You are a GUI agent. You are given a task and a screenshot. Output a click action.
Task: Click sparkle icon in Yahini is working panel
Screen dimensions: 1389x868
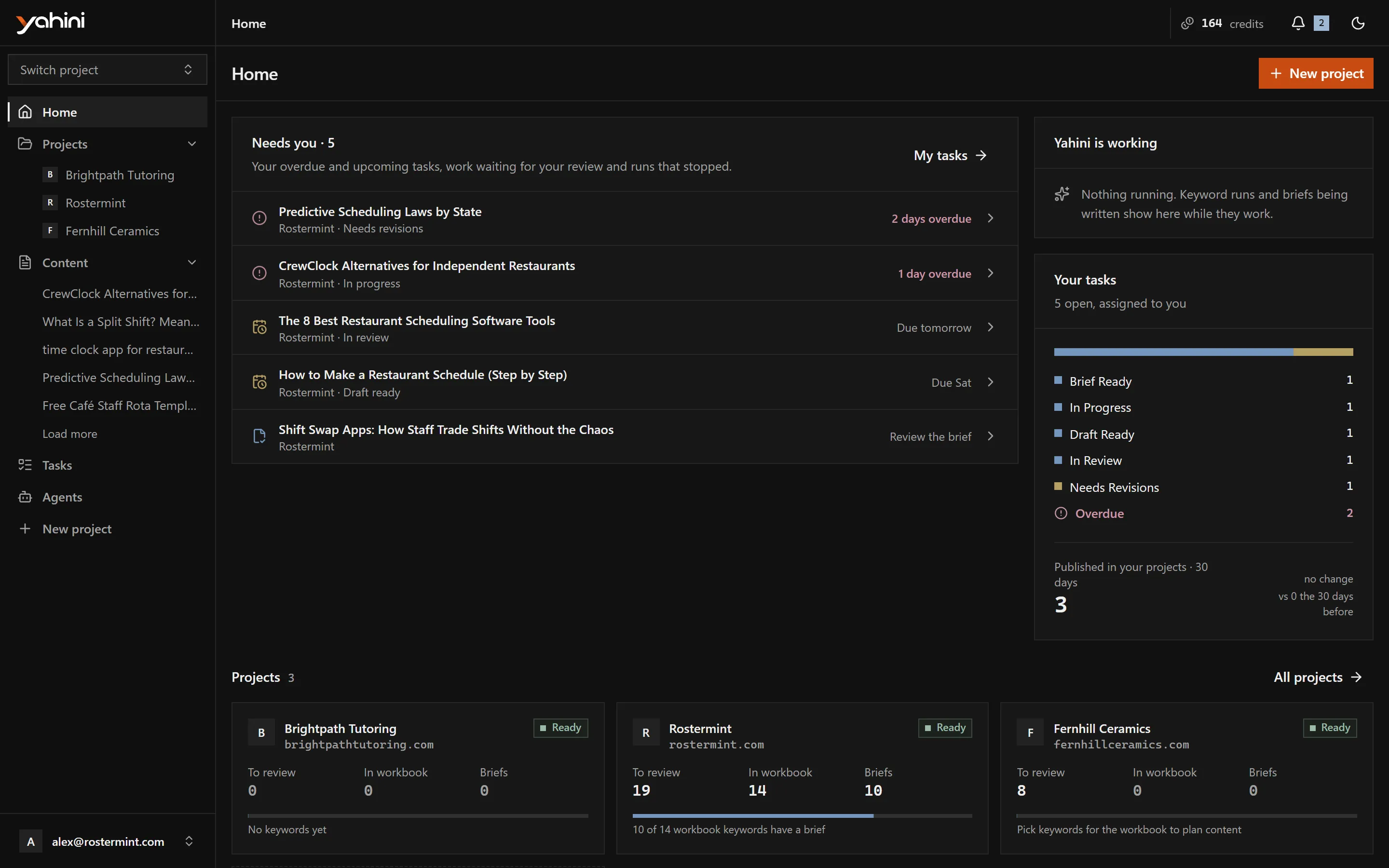[1062, 195]
